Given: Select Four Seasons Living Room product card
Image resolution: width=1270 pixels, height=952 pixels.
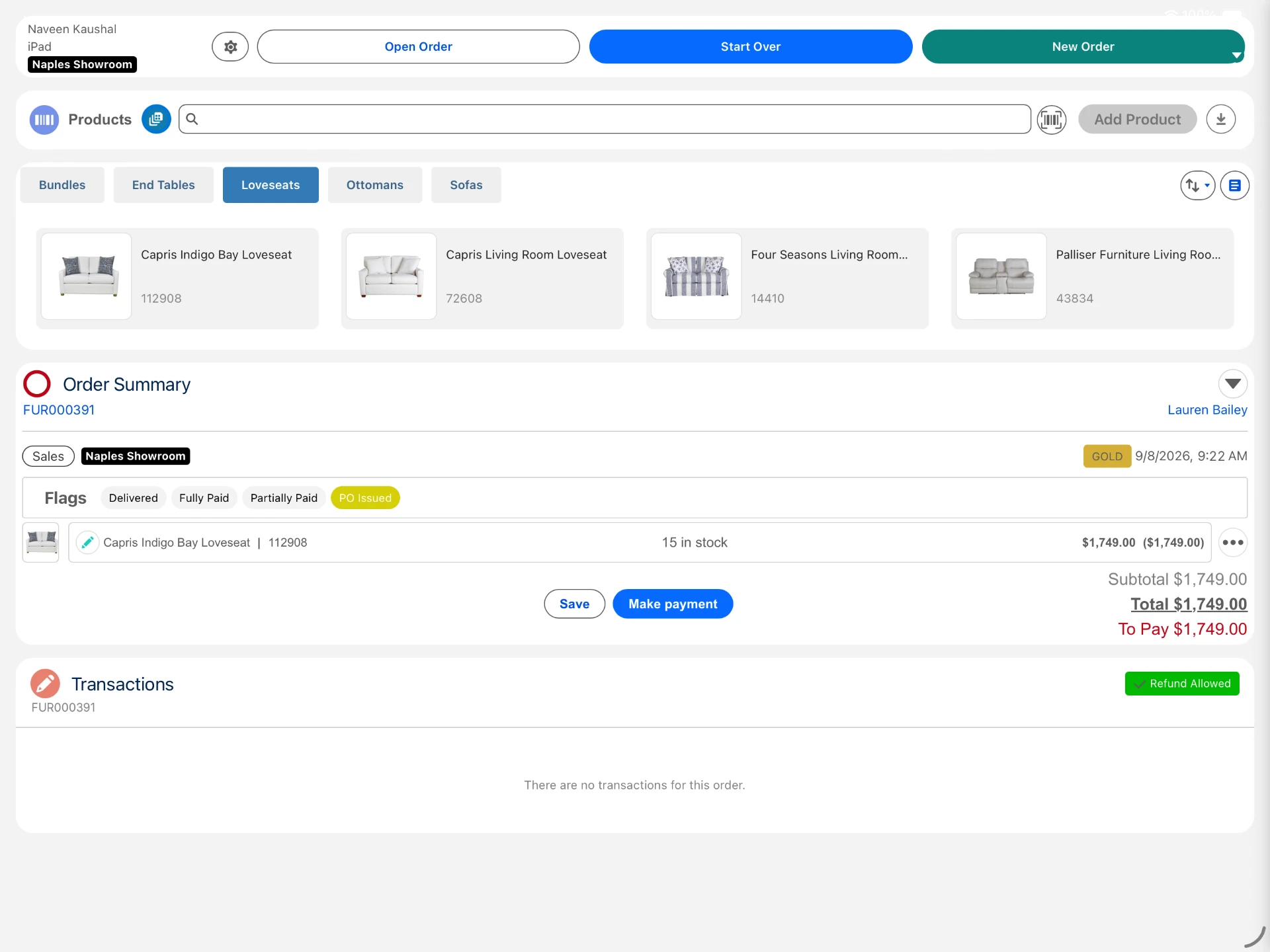Looking at the screenshot, I should click(787, 278).
